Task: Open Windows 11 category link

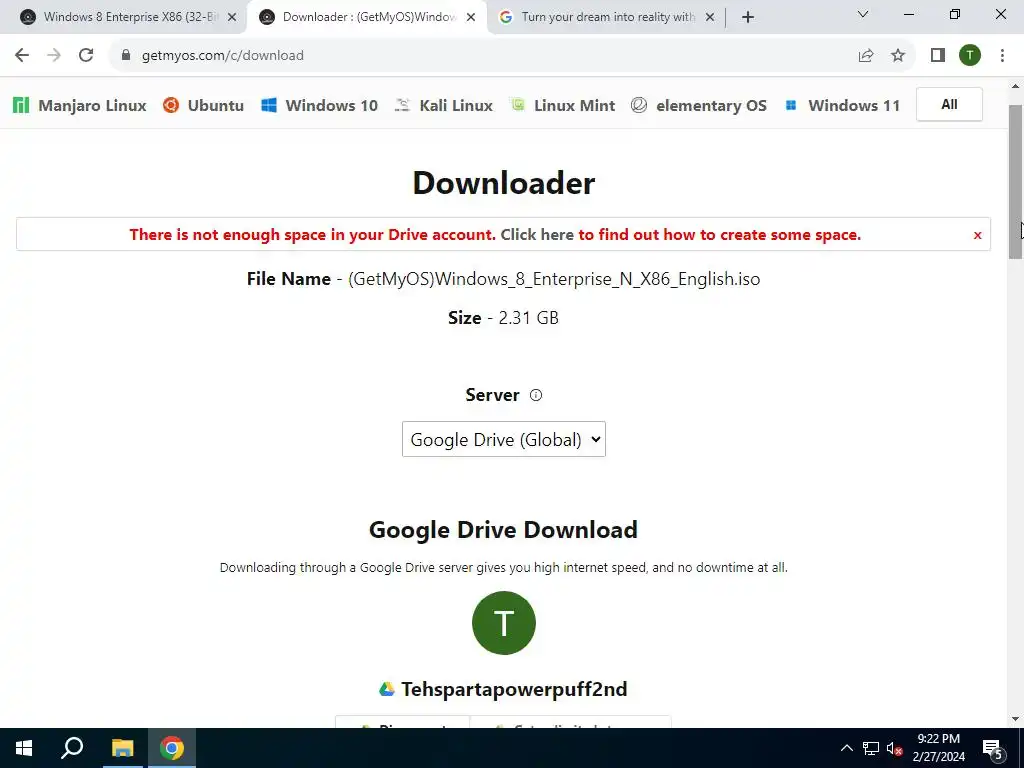Action: coord(842,105)
